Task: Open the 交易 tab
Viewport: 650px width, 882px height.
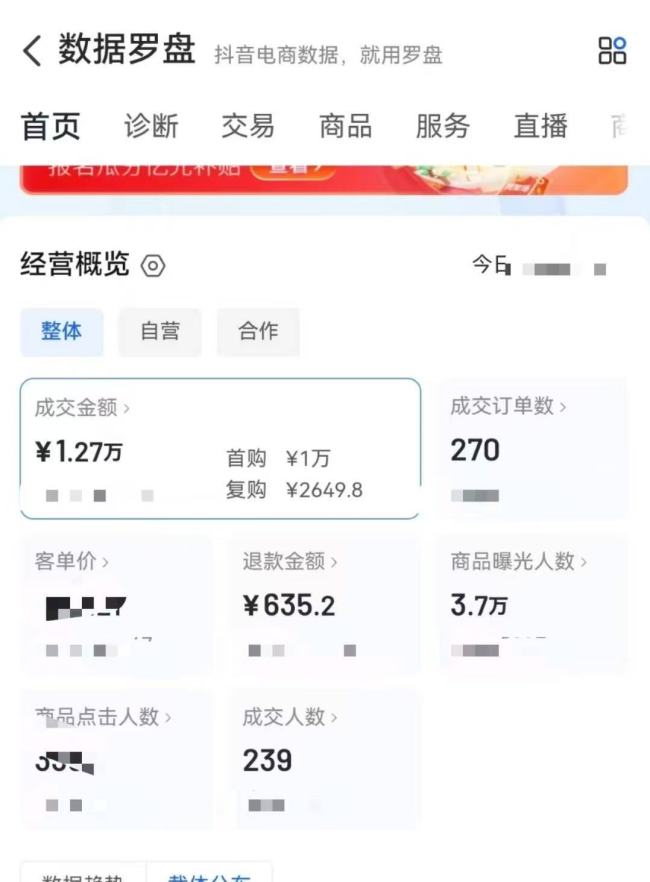Action: [248, 127]
